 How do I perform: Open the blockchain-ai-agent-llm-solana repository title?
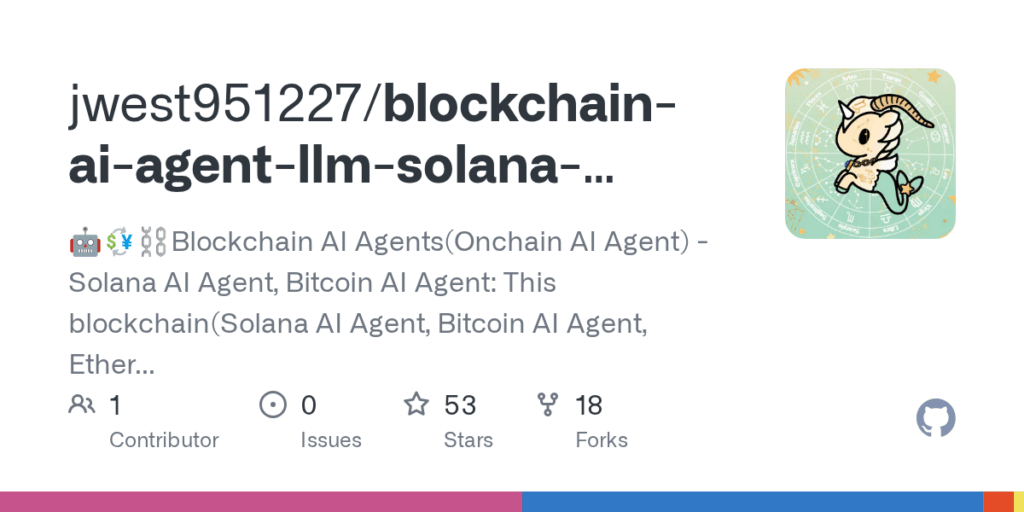tap(372, 136)
